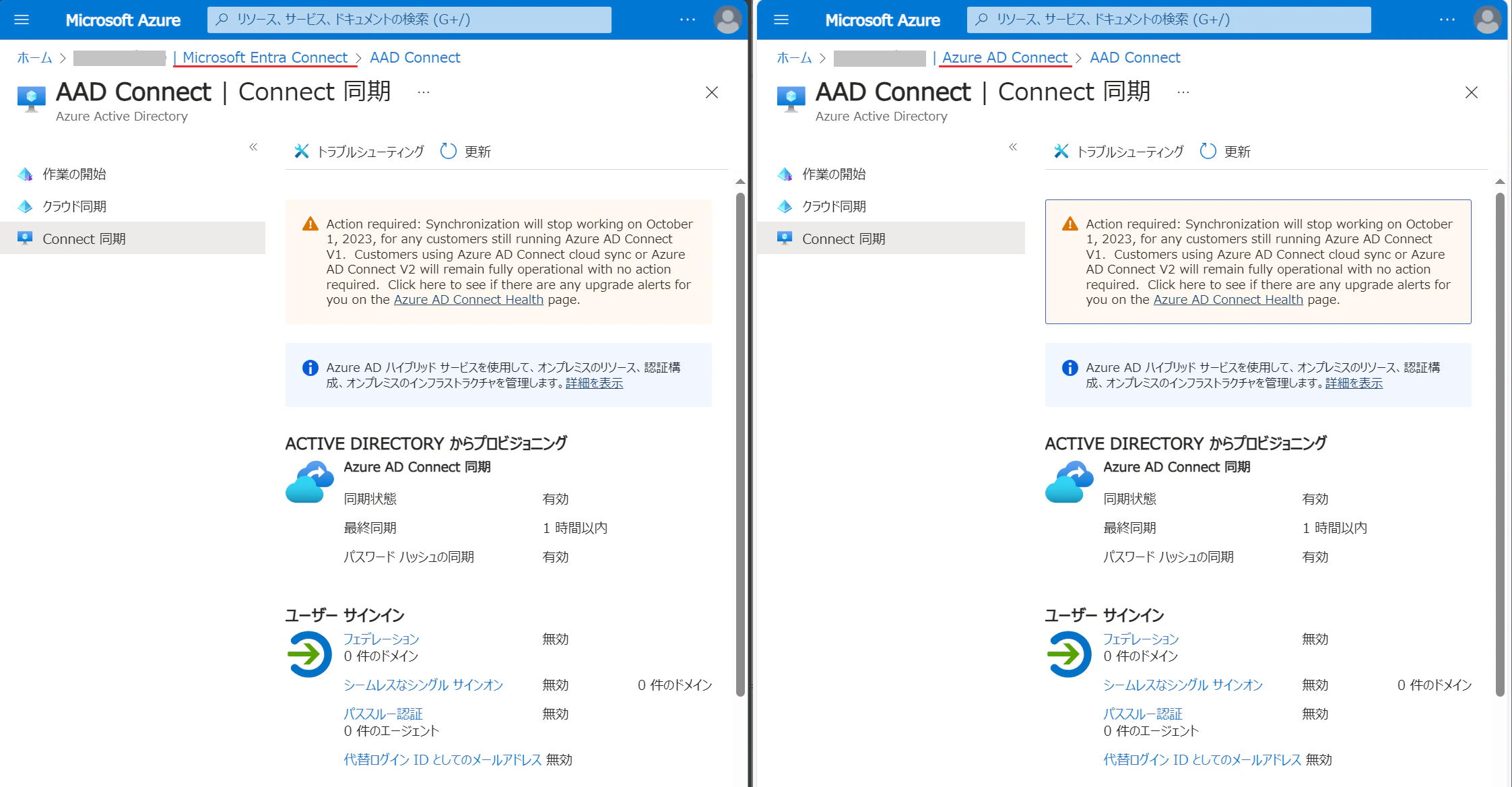Viewport: 1512px width, 787px height.
Task: Click the left window's user avatar icon
Action: pos(727,20)
